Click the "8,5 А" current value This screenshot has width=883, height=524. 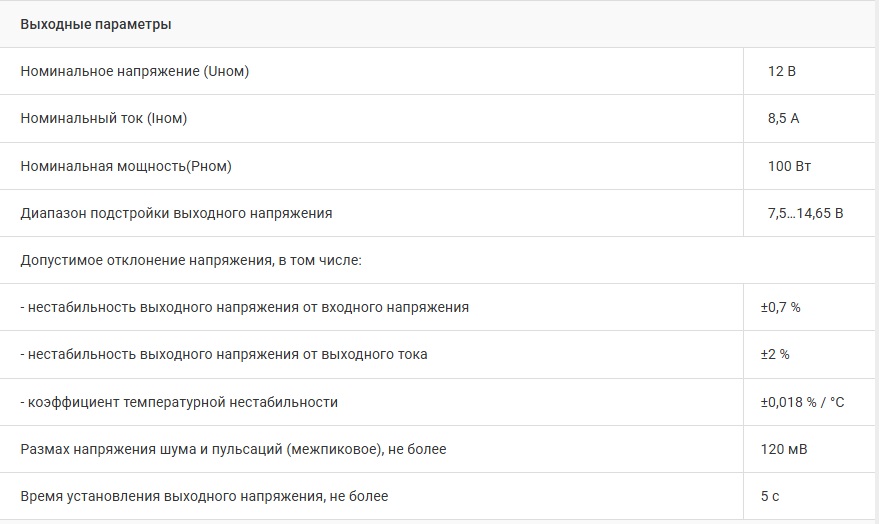[x=783, y=118]
